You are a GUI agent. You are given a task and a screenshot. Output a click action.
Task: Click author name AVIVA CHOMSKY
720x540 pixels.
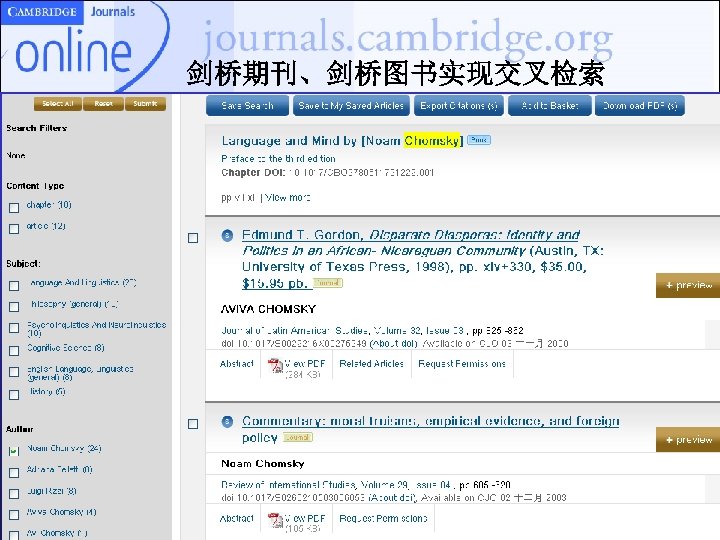click(x=268, y=309)
